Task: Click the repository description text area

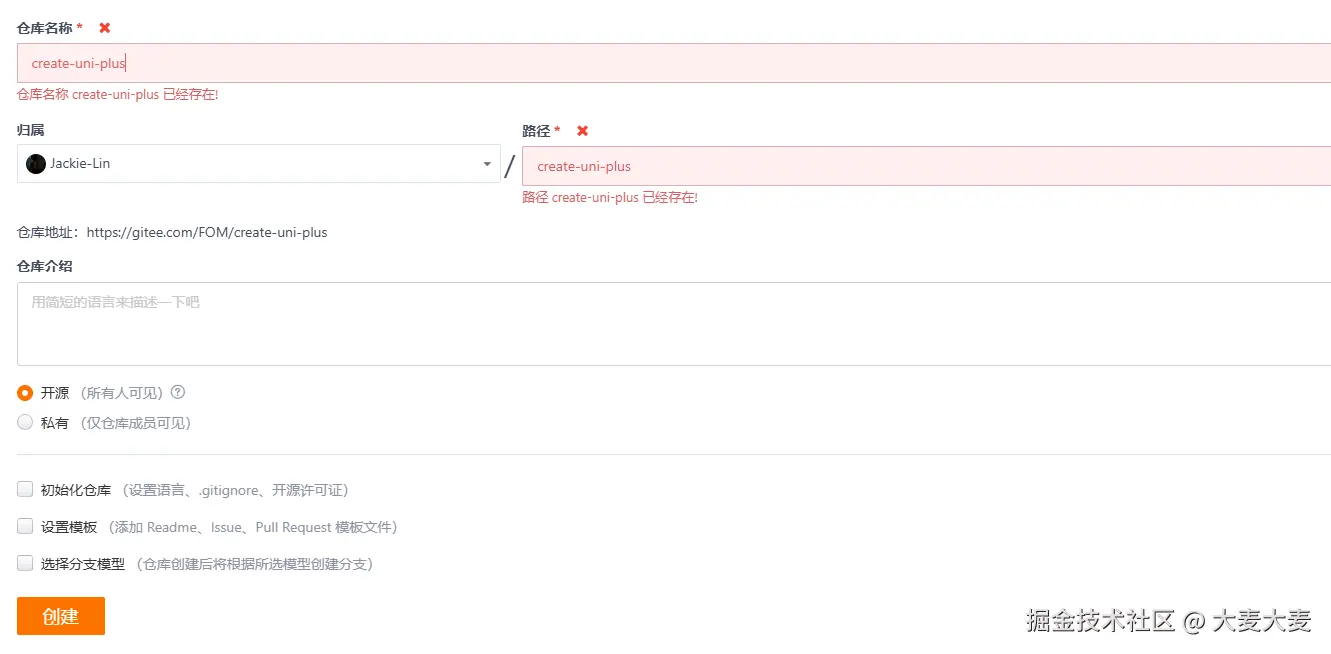Action: pos(674,324)
